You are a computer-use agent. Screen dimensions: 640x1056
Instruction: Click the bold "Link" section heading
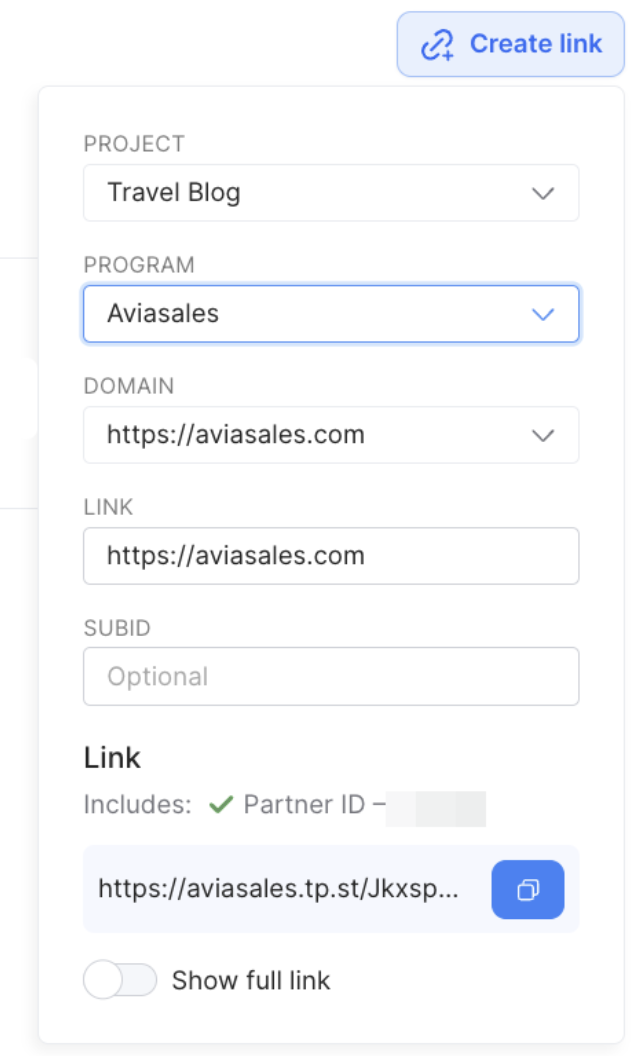pos(112,758)
